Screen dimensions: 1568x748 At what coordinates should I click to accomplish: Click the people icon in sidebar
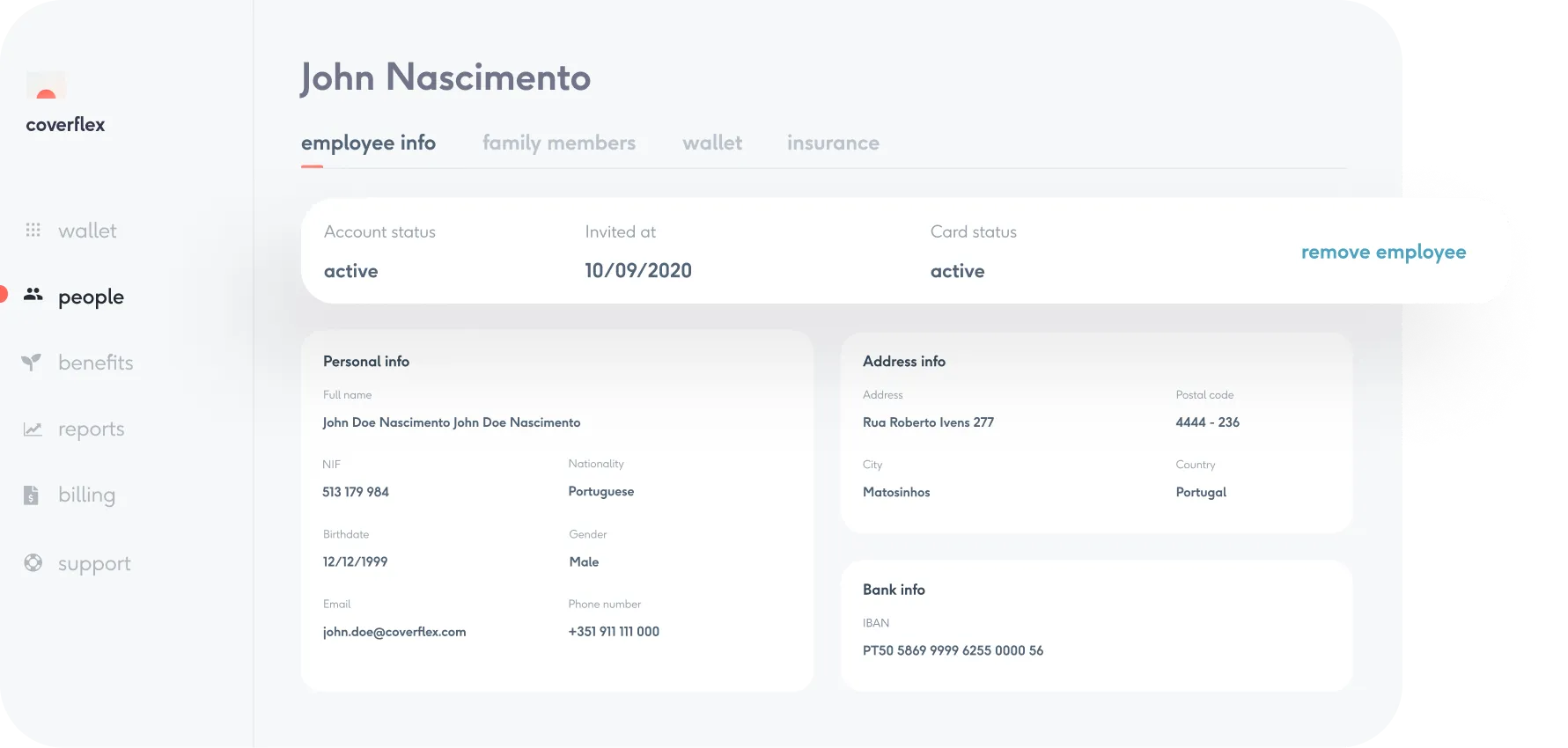click(33, 295)
